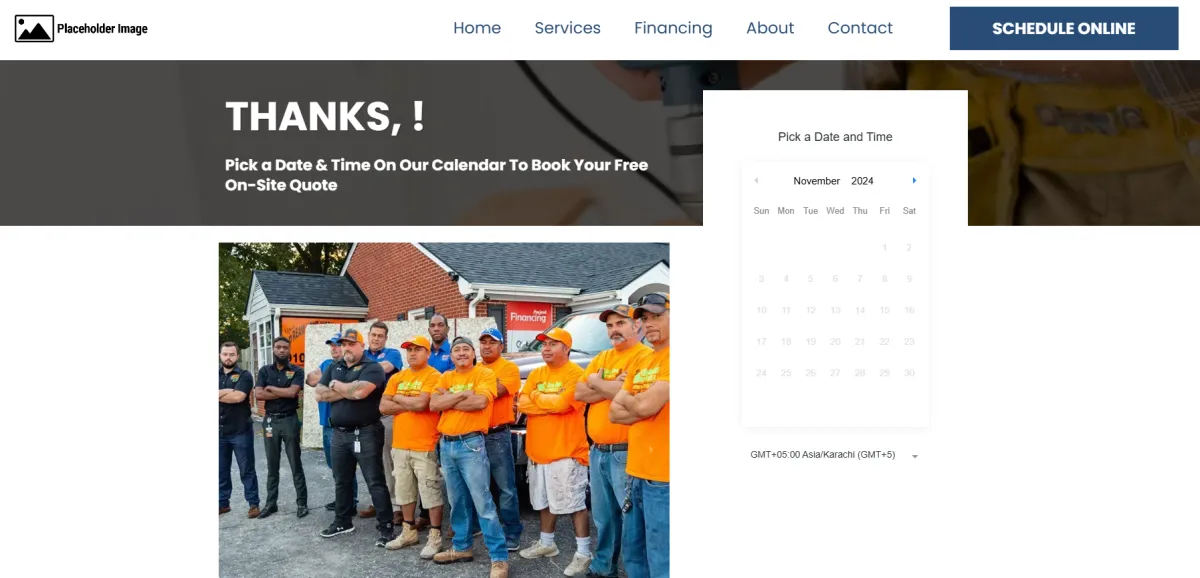The width and height of the screenshot is (1200, 578).
Task: Click the team group photo
Action: point(444,410)
